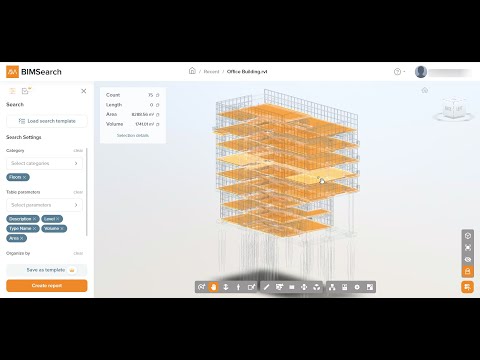Clear the Category selection

click(78, 151)
